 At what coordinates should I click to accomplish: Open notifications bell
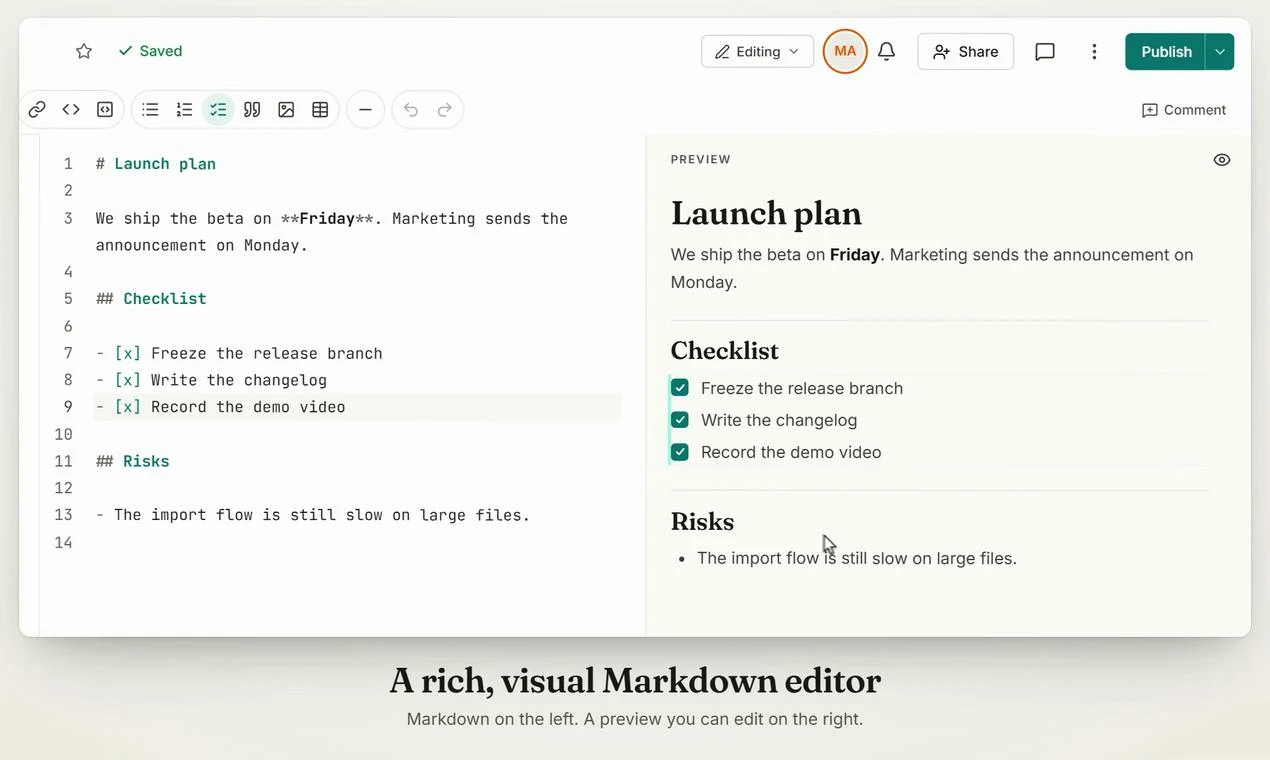(886, 52)
